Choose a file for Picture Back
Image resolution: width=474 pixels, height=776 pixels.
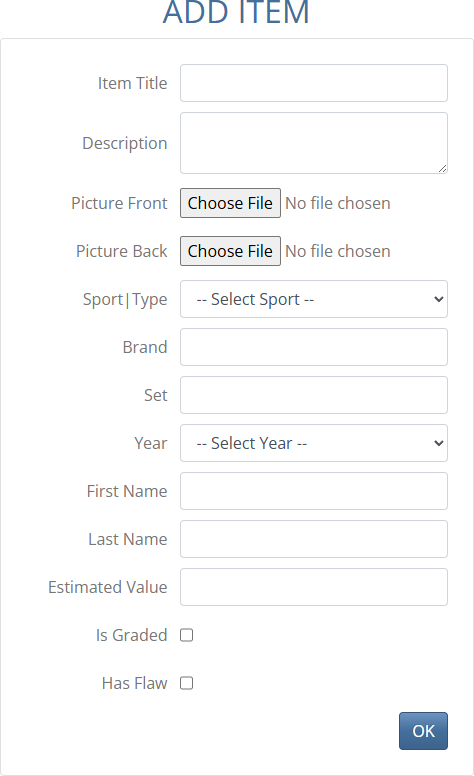[230, 251]
